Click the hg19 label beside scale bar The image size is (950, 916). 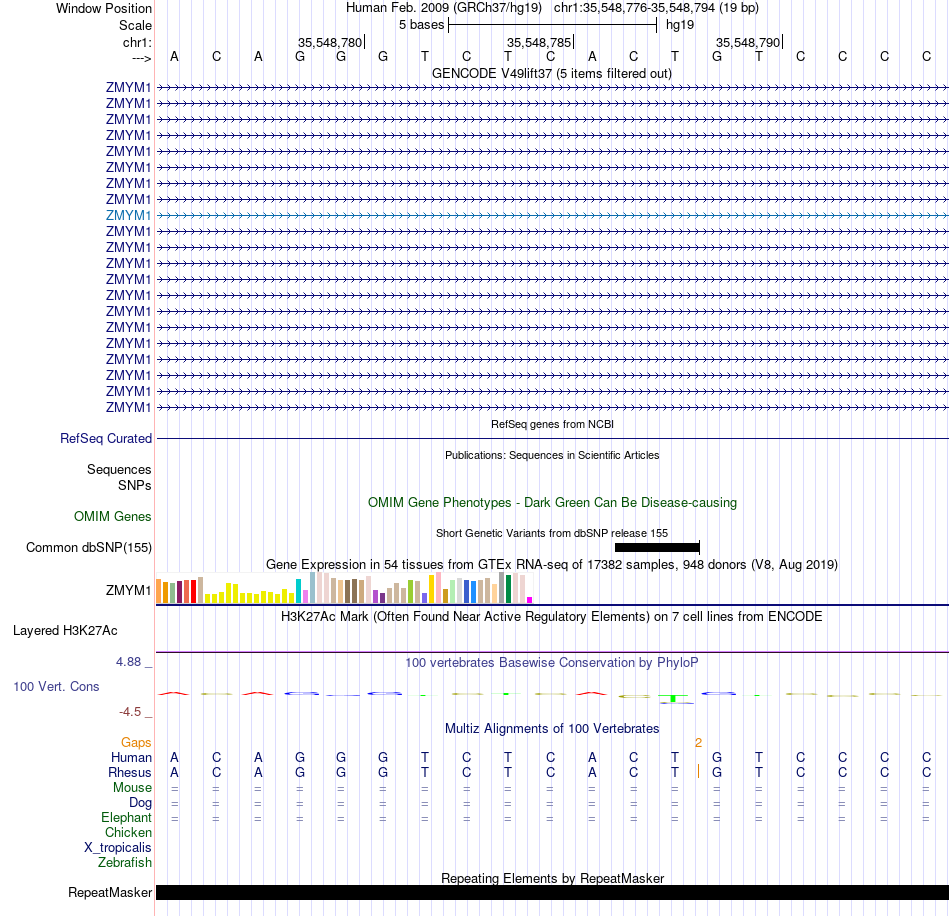click(680, 25)
